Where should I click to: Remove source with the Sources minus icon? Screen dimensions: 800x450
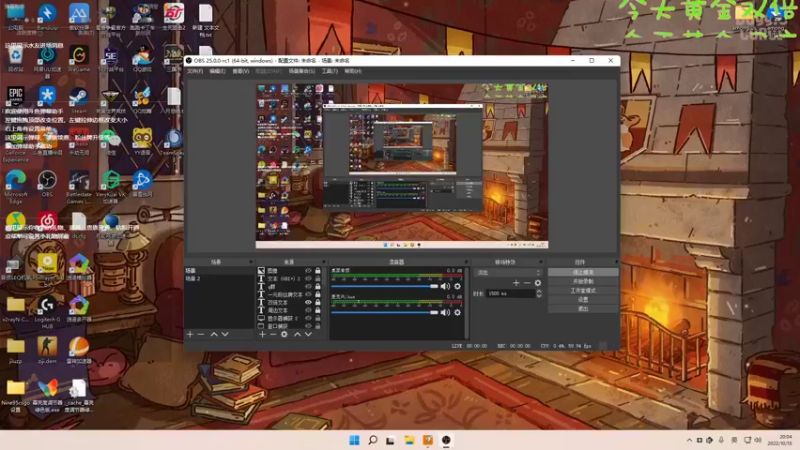click(273, 334)
